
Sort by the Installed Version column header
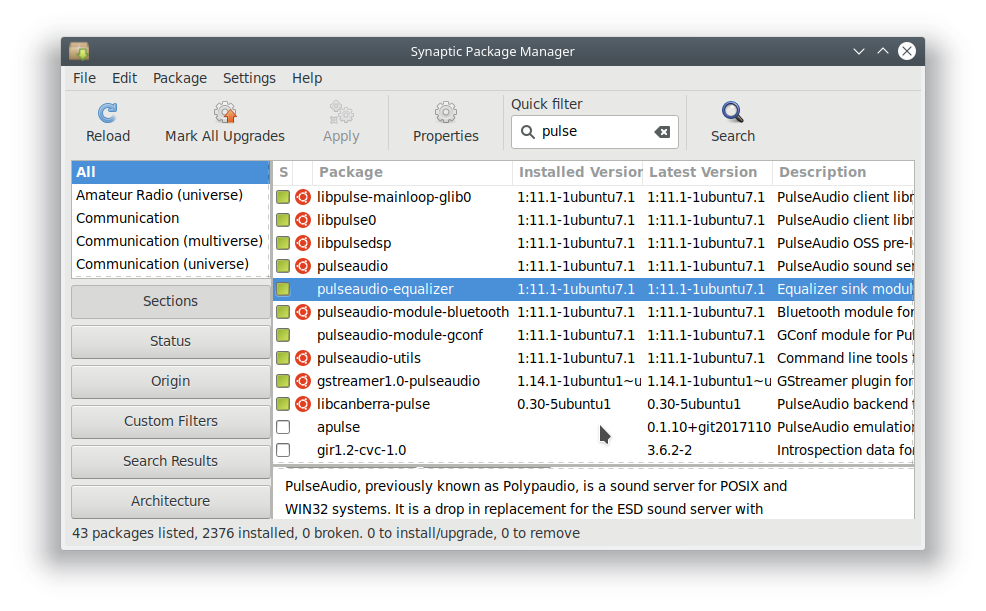578,172
